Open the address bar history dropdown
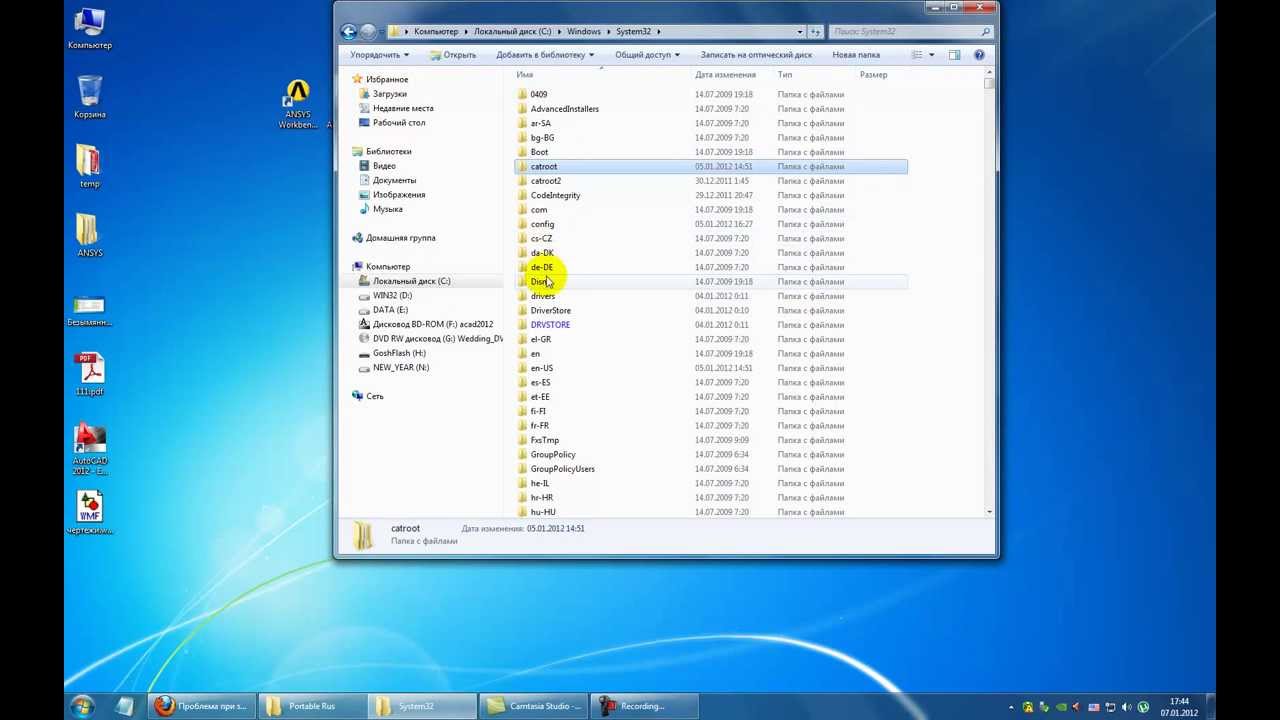The height and width of the screenshot is (720, 1280). pyautogui.click(x=800, y=32)
